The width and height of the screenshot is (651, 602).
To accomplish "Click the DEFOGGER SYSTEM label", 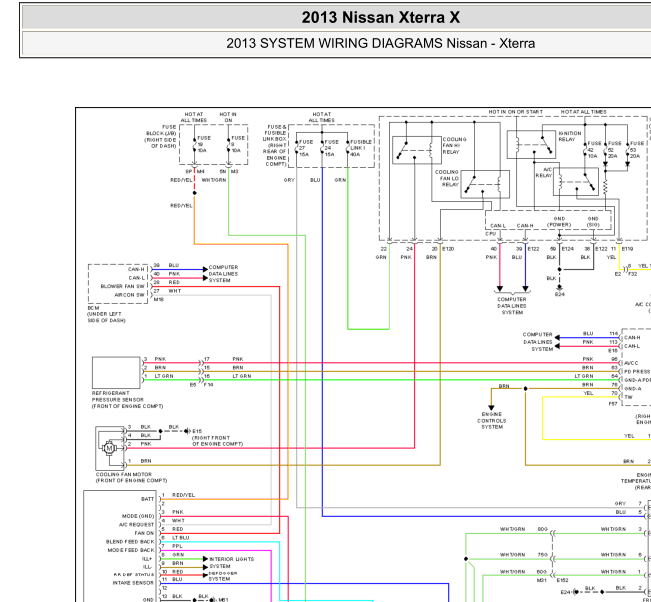I will [223, 576].
